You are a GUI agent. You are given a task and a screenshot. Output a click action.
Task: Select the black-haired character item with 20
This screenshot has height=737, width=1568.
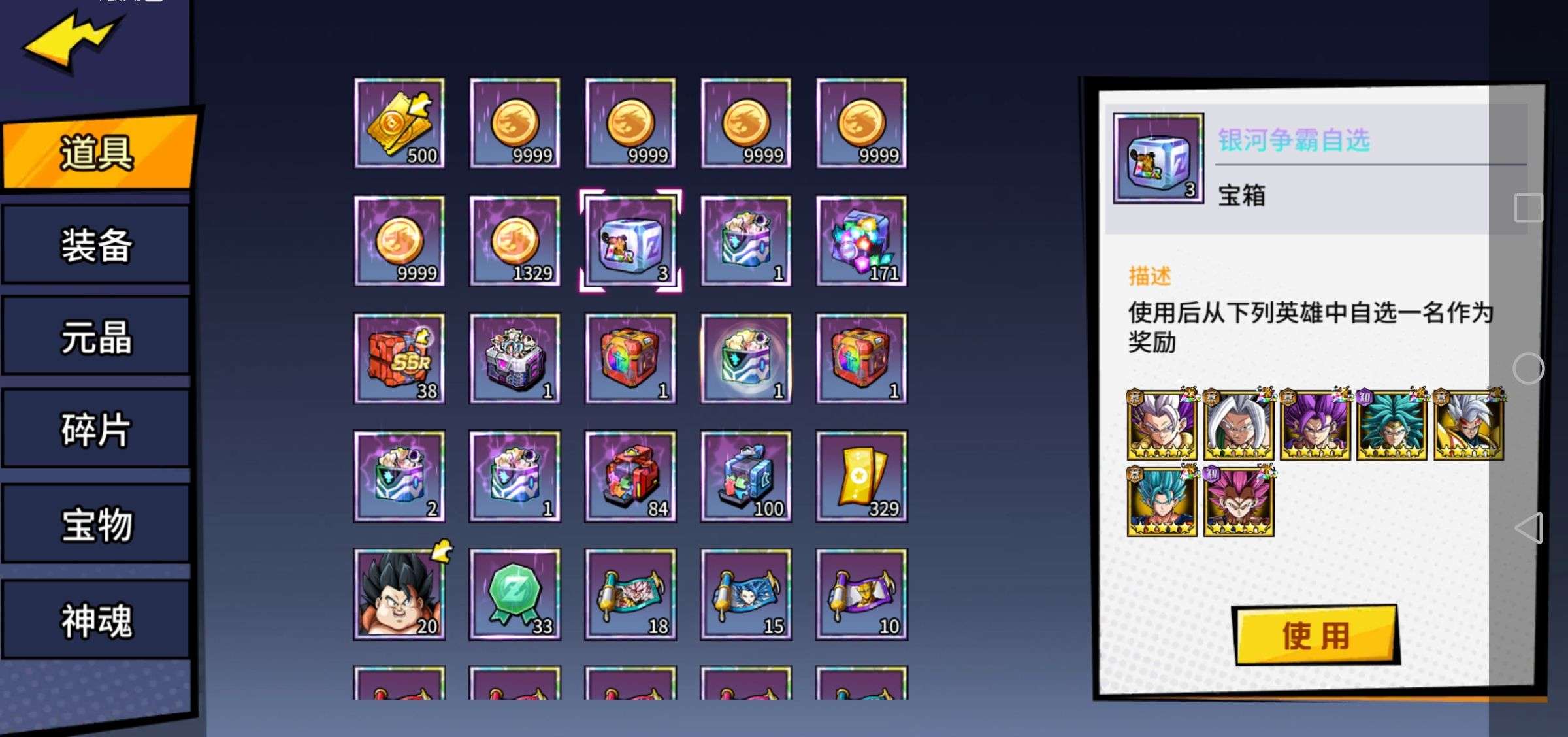pyautogui.click(x=400, y=594)
